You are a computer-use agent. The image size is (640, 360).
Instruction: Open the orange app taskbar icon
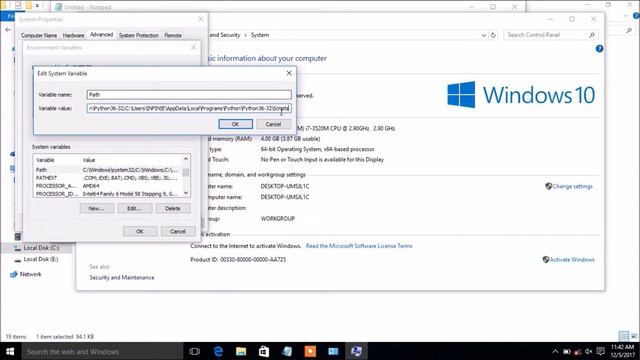(310, 351)
